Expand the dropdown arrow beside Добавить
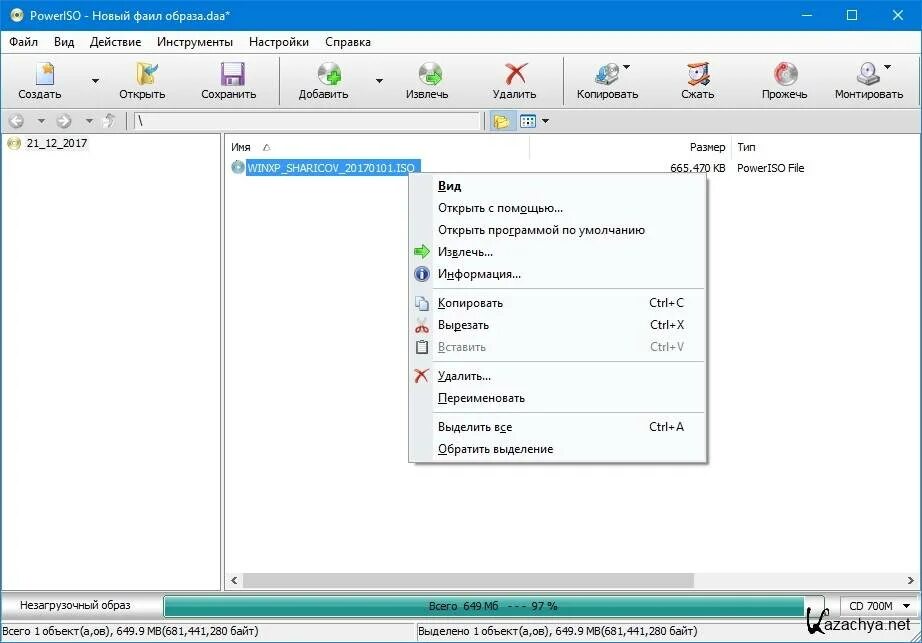This screenshot has width=922, height=643. pyautogui.click(x=379, y=81)
